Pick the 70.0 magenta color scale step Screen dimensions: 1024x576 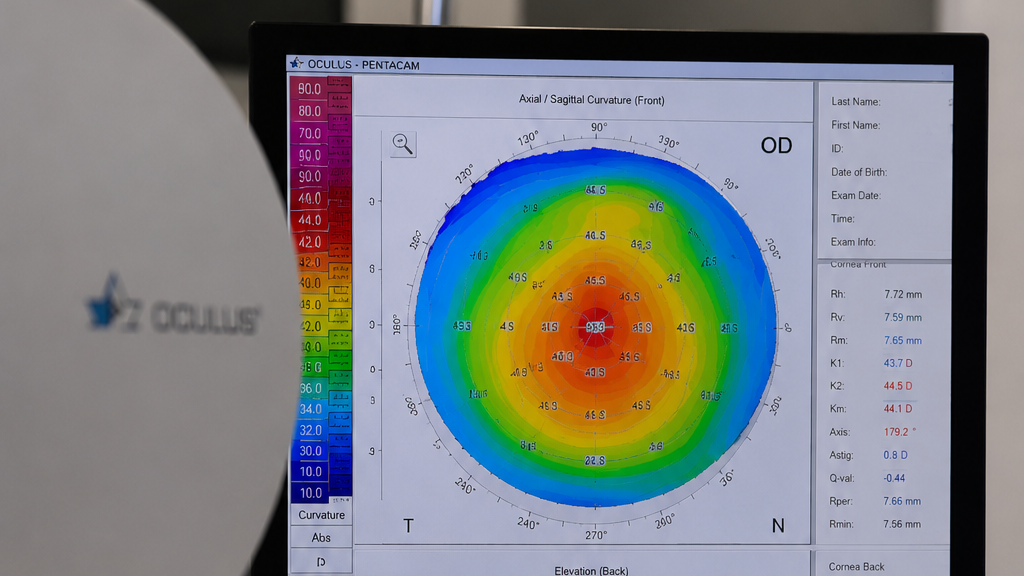[x=310, y=133]
